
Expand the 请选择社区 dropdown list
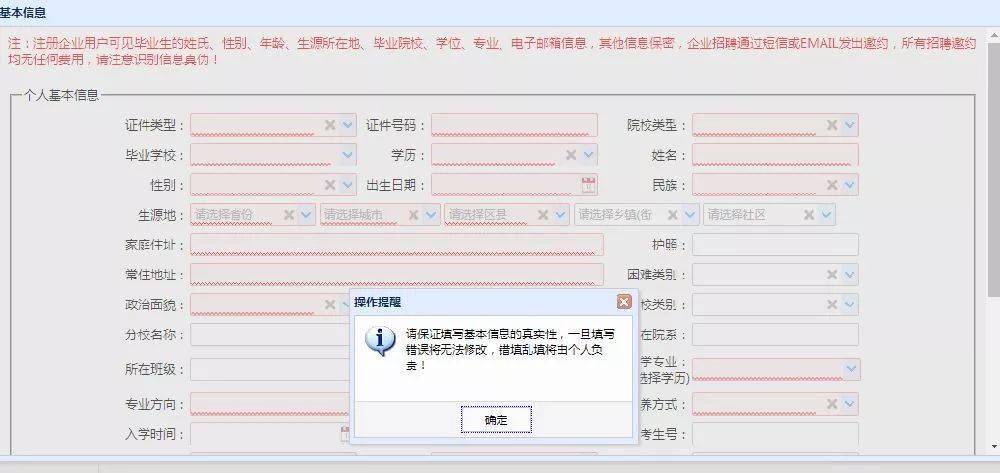[x=826, y=215]
